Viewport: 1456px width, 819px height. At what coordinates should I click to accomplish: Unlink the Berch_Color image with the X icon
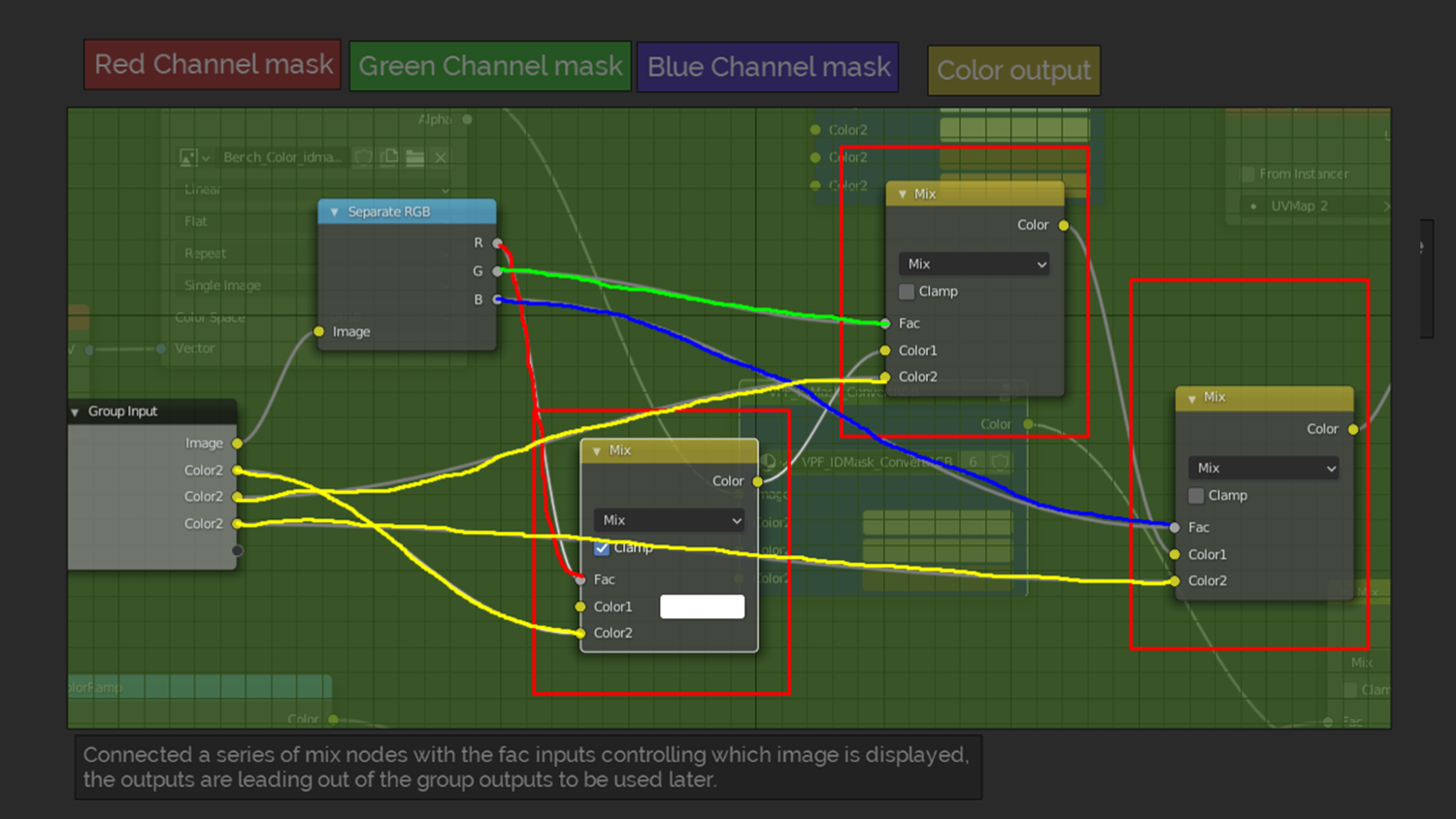440,156
